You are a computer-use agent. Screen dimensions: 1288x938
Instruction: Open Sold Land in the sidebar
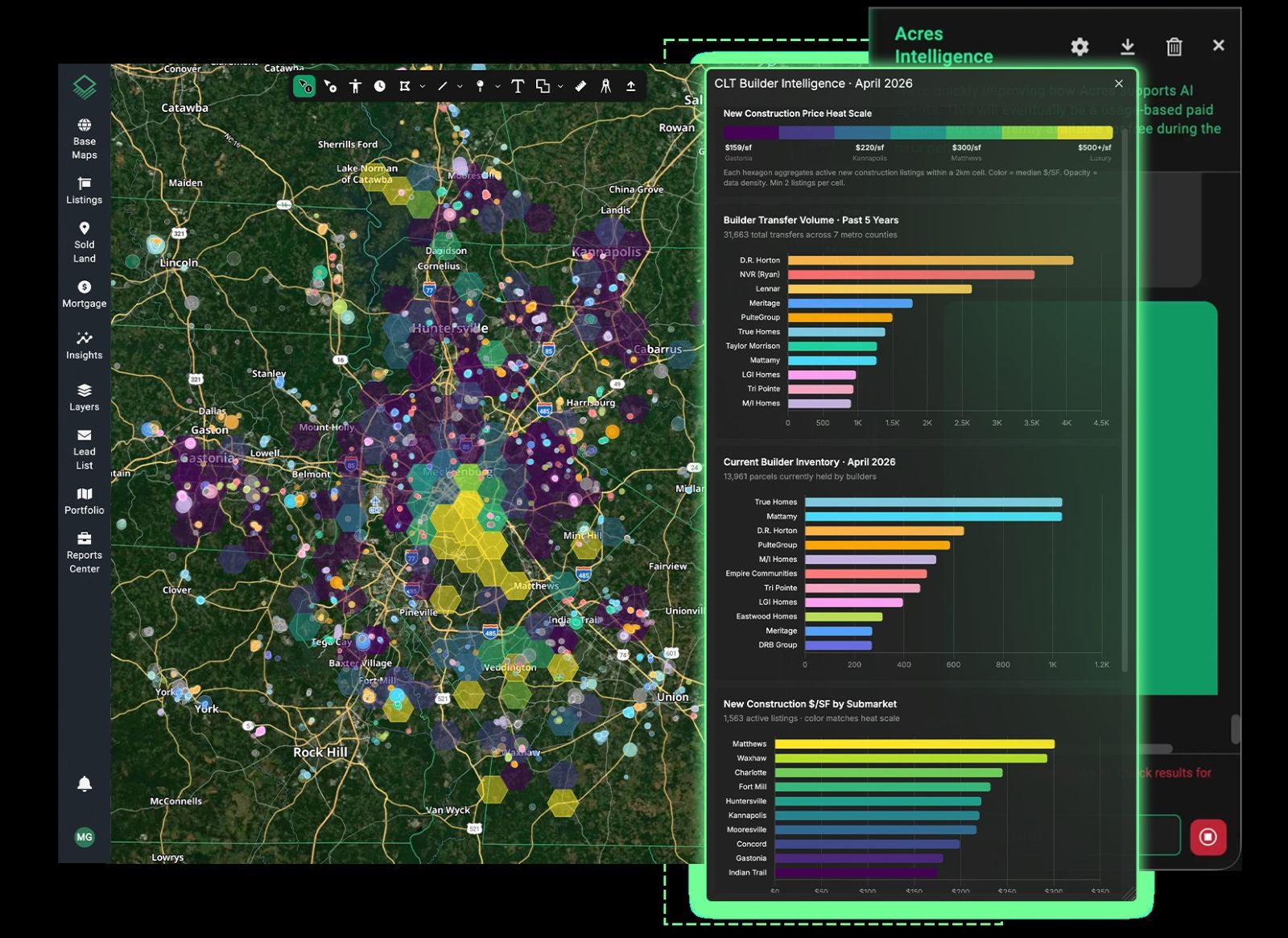point(85,242)
